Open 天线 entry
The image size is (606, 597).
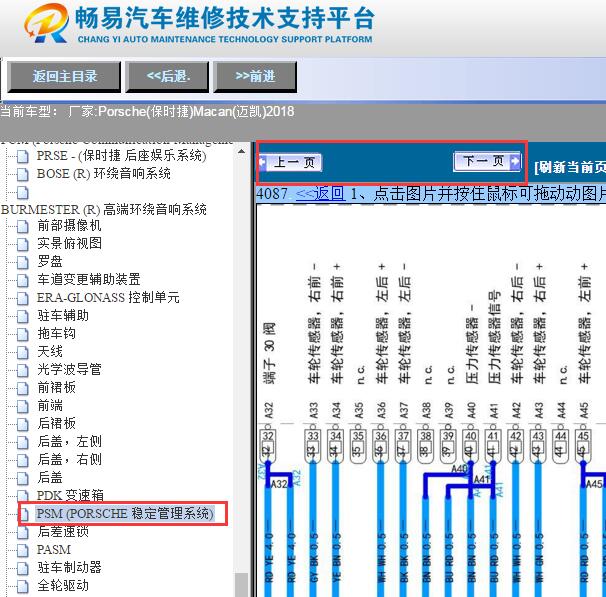tap(50, 352)
